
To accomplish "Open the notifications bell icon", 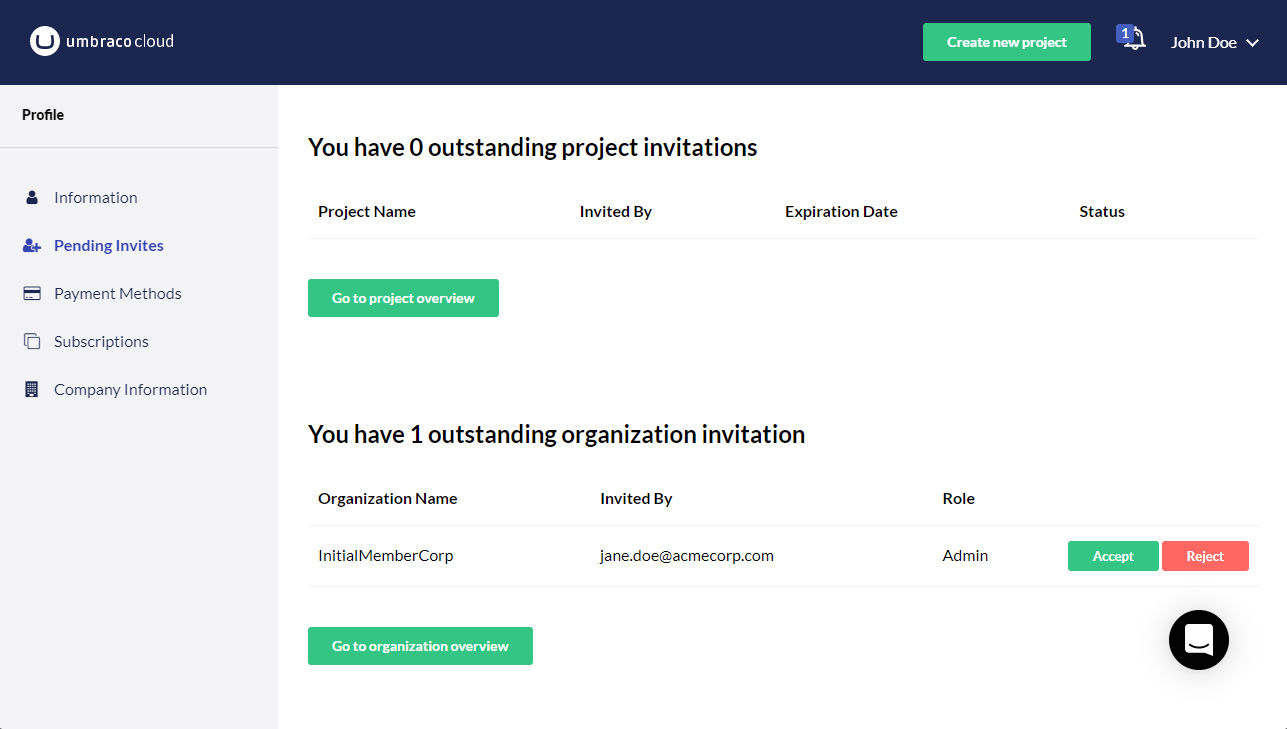I will click(x=1132, y=40).
